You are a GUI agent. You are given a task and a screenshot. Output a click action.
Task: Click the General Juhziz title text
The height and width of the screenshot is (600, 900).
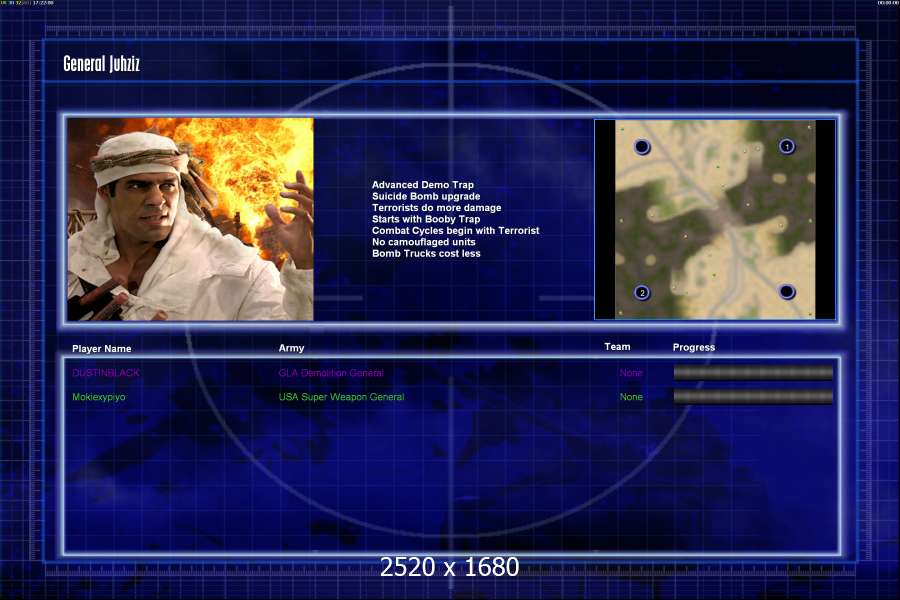point(102,64)
